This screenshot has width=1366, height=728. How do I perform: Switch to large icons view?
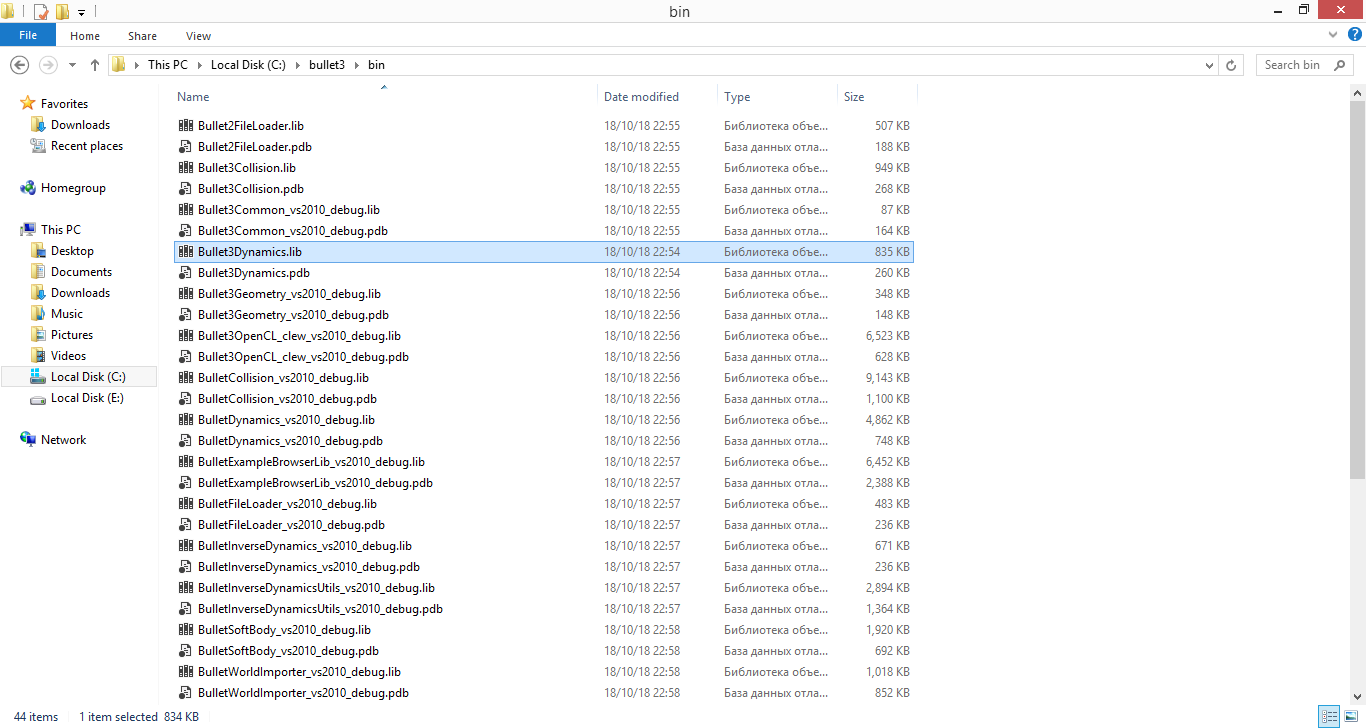[x=1350, y=716]
